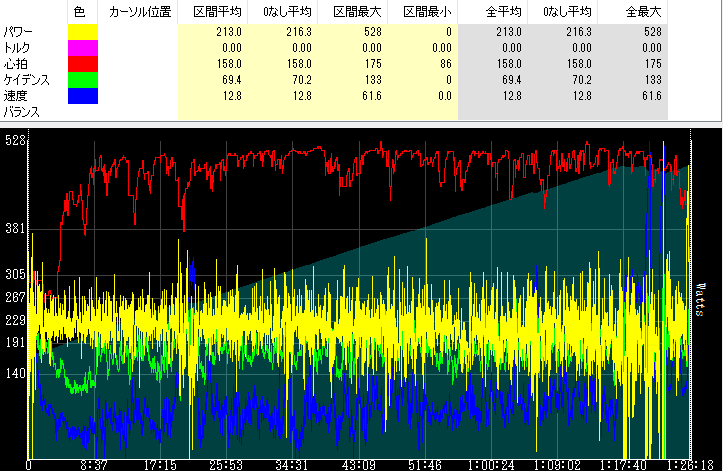Click the 267 watts axis label

click(x=15, y=297)
